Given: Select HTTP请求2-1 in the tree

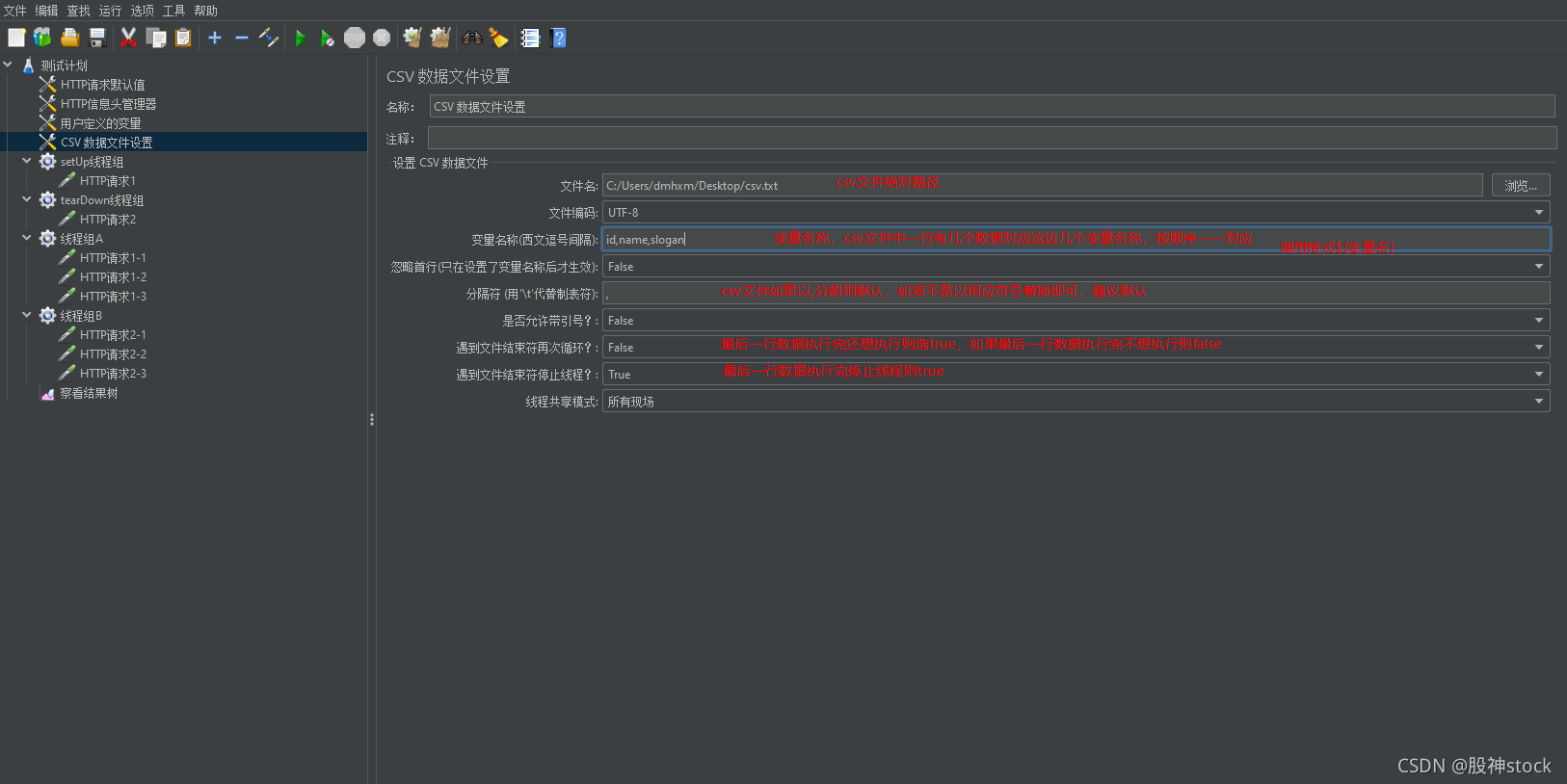Looking at the screenshot, I should (113, 334).
